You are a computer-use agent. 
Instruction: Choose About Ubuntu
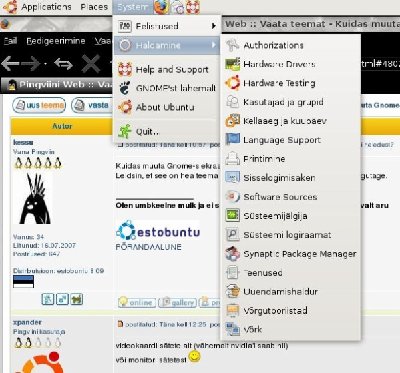pos(167,107)
